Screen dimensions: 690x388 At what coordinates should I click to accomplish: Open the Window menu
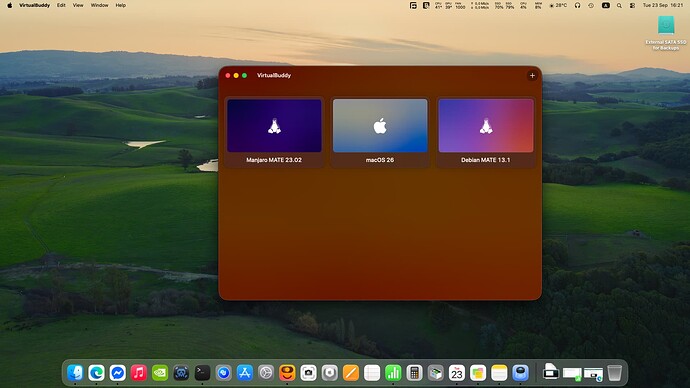[99, 5]
